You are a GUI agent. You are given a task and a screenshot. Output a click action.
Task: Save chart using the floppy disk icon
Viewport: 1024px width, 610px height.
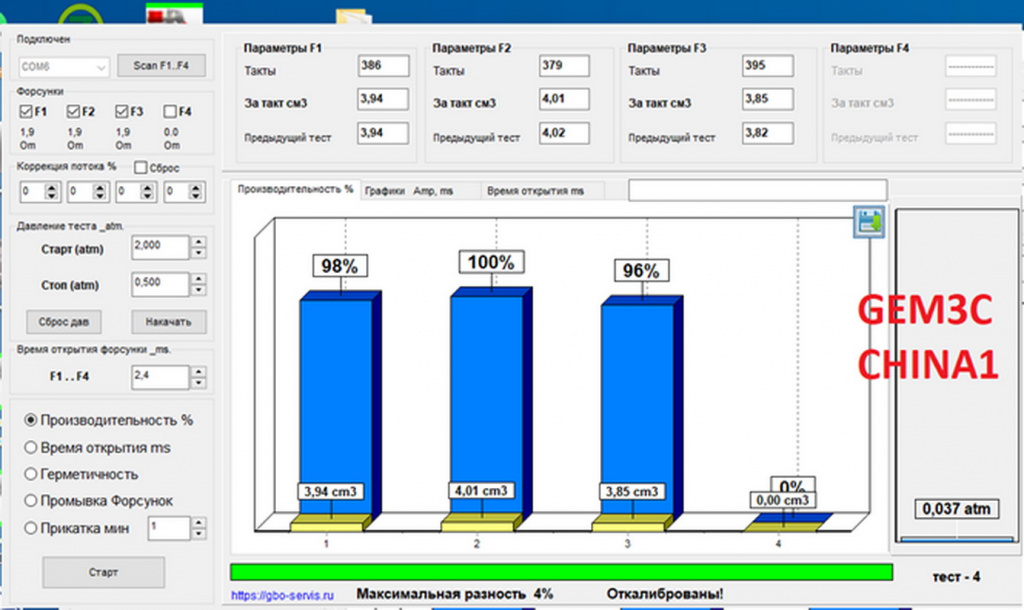pyautogui.click(x=869, y=221)
